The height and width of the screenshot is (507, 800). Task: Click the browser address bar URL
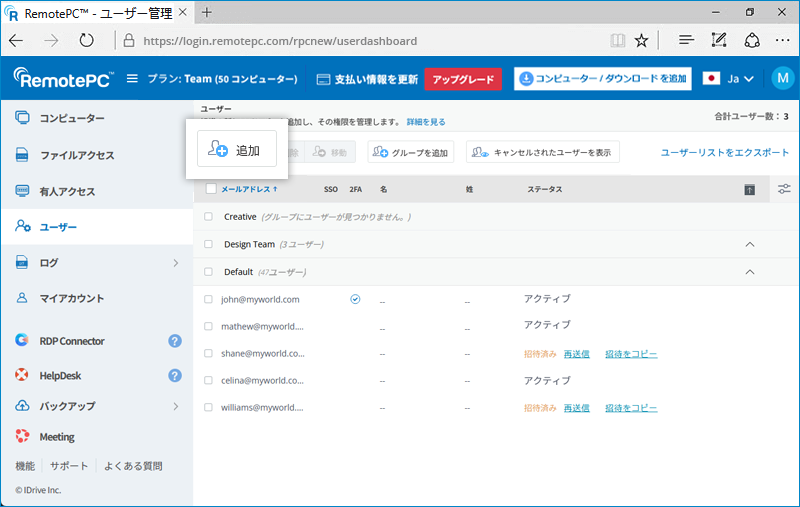pyautogui.click(x=280, y=41)
